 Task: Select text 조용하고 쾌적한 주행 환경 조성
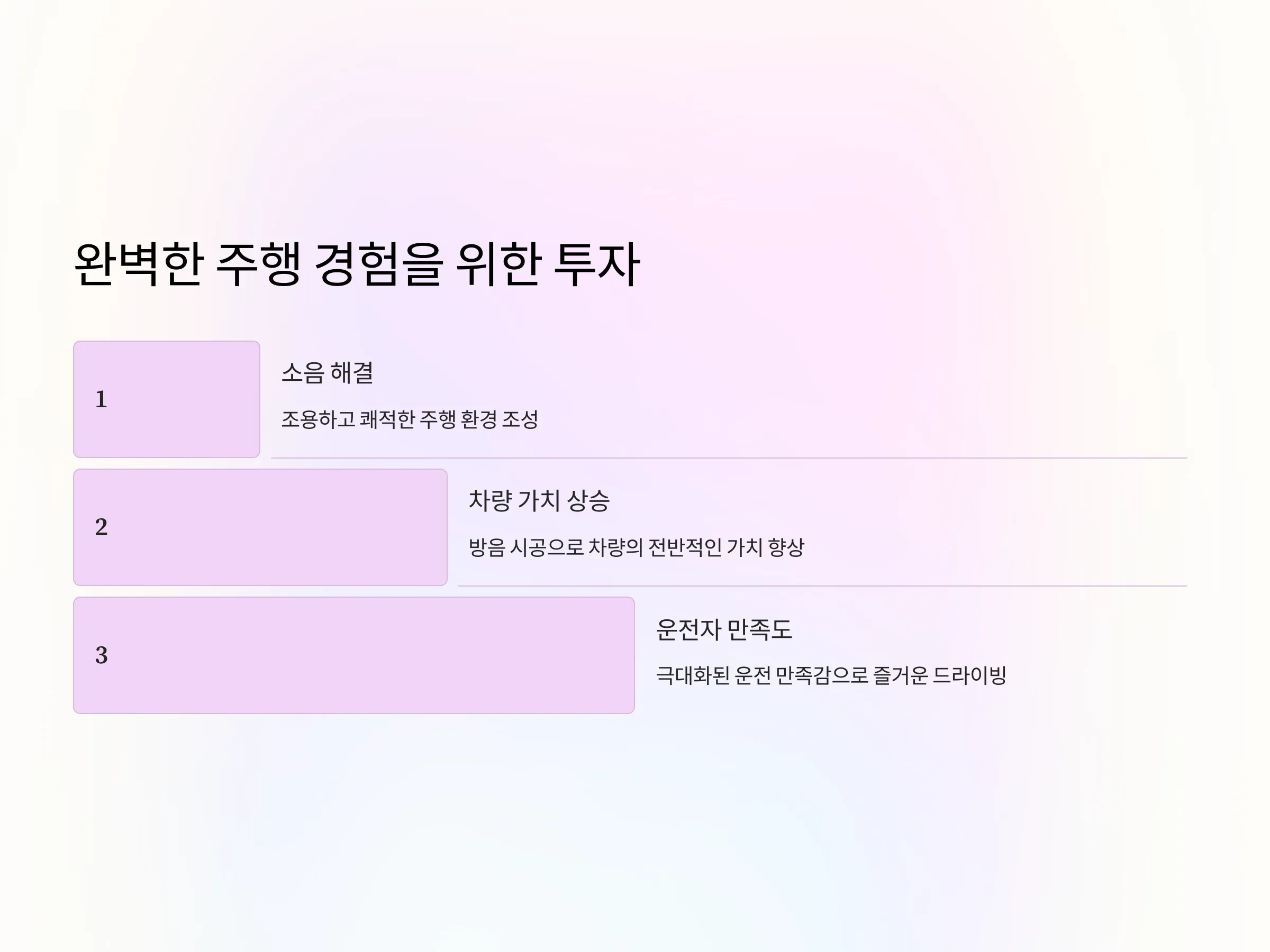(410, 419)
